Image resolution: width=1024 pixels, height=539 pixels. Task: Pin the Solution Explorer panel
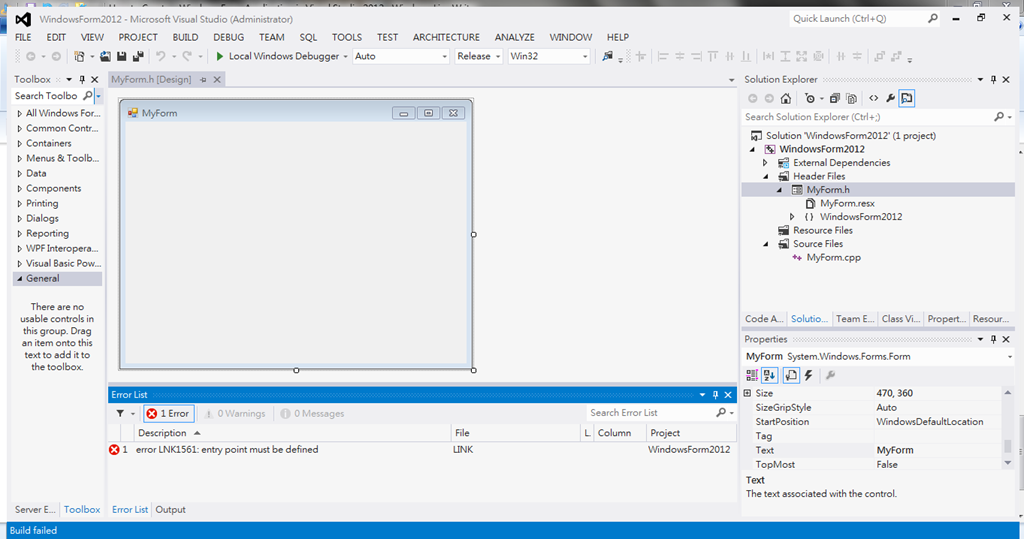[x=993, y=80]
